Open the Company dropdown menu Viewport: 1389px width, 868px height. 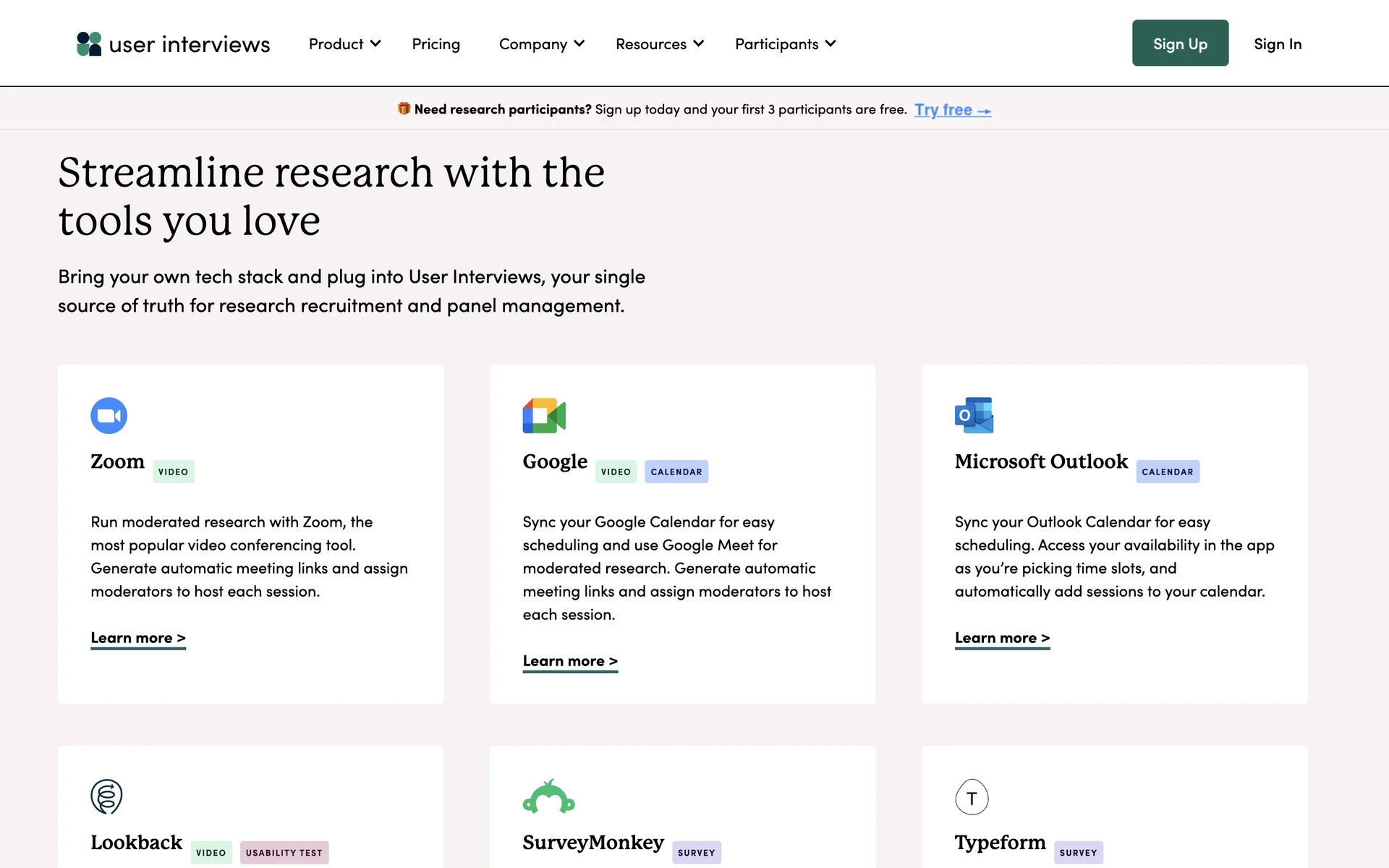[x=541, y=44]
